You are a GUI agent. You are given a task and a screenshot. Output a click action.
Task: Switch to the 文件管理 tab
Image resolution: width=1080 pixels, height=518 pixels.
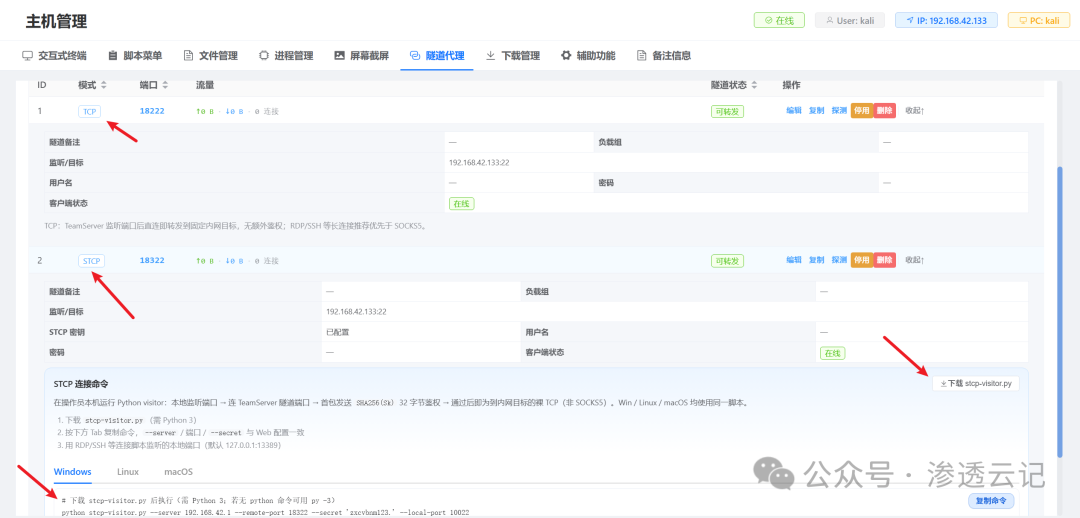[211, 56]
